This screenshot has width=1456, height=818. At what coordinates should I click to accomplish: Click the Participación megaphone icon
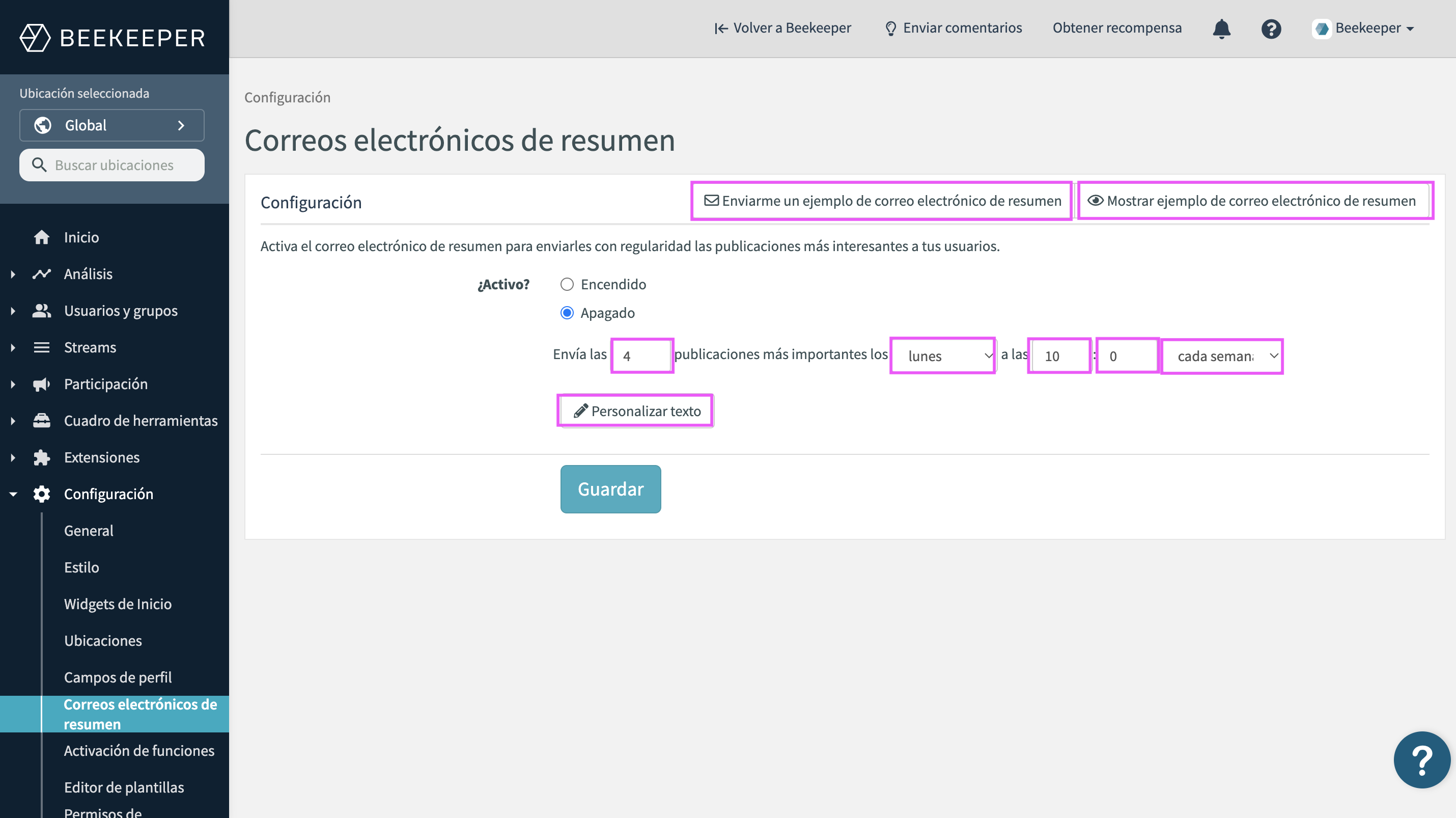[x=41, y=384]
